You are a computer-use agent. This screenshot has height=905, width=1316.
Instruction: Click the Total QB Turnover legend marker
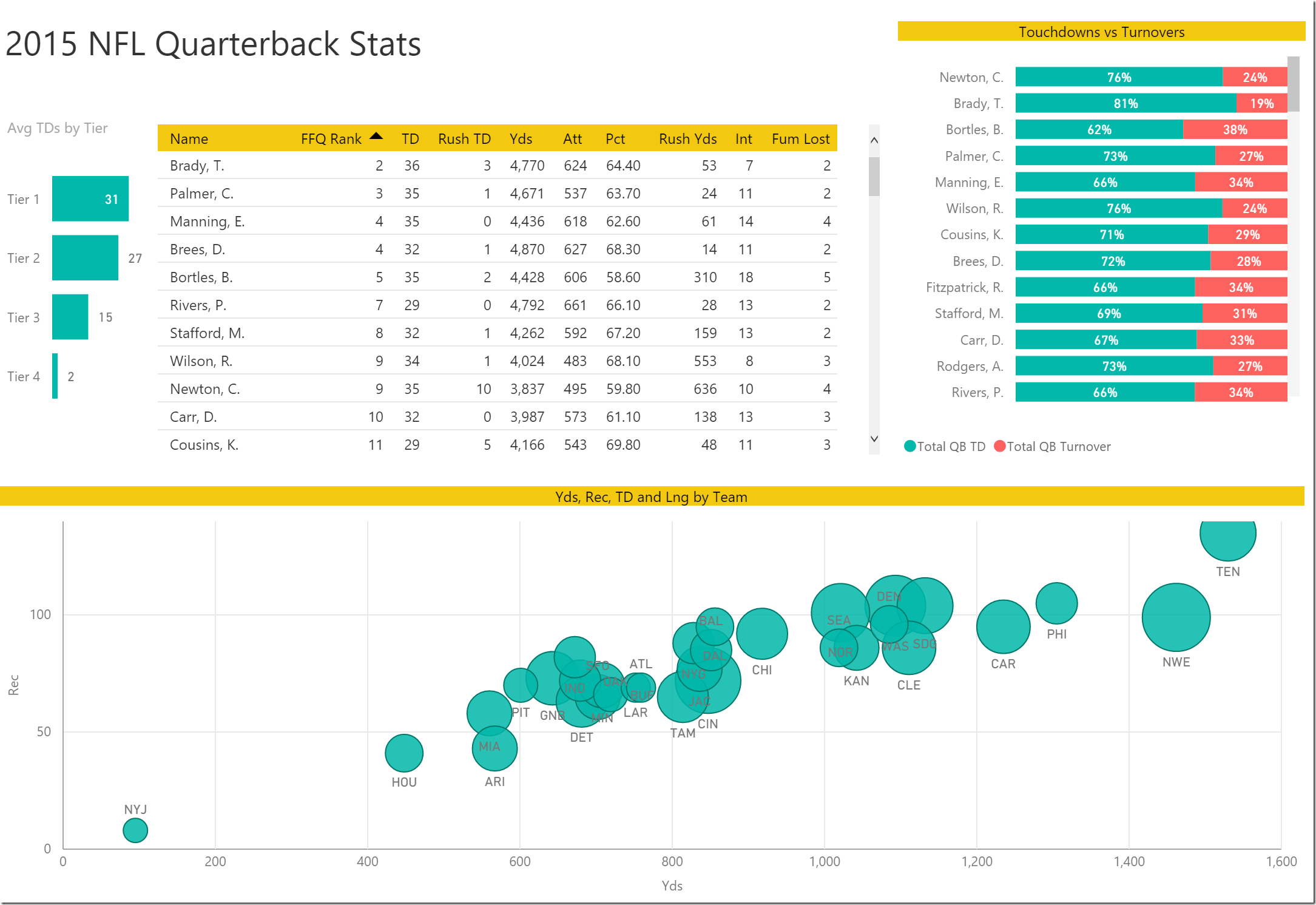click(999, 446)
